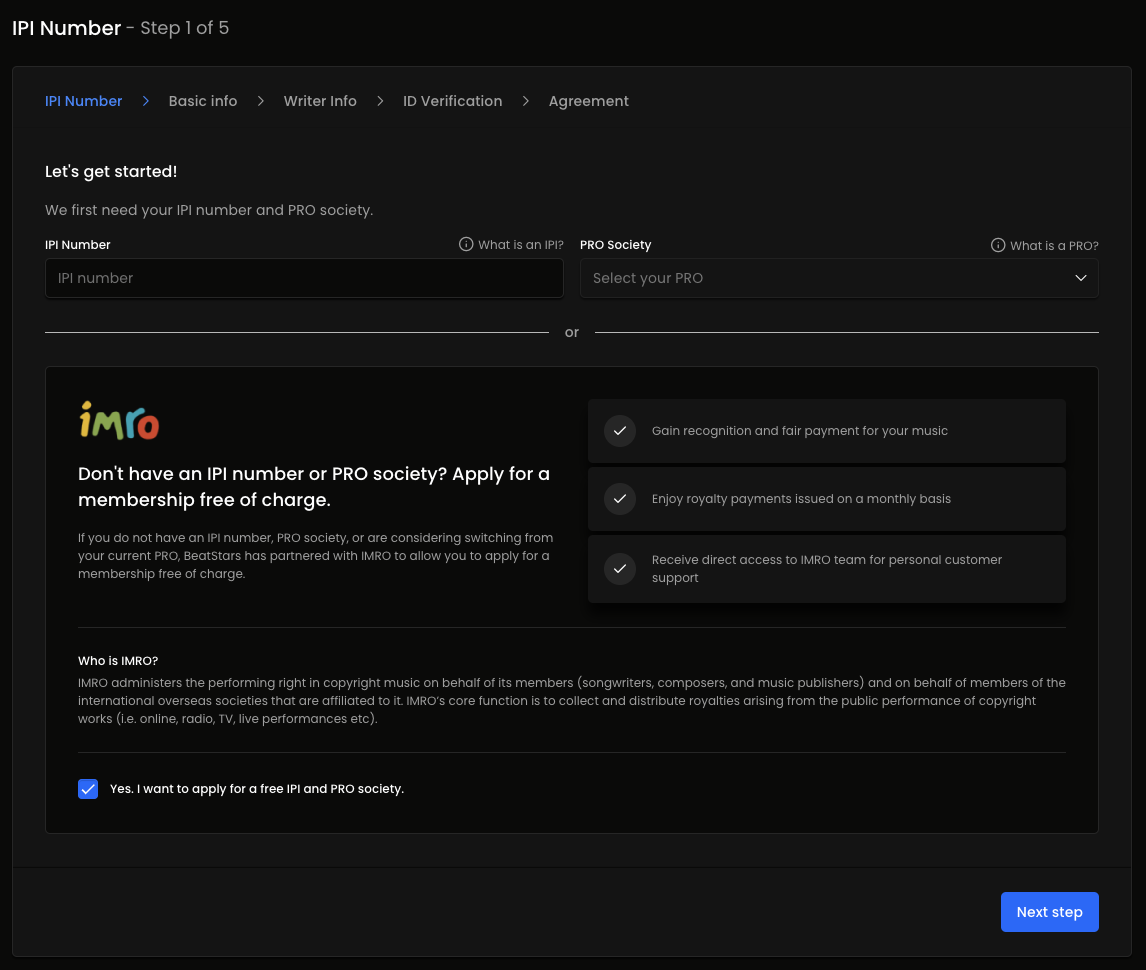Click chevron arrow before Agreement step
This screenshot has height=970, width=1146.
526,101
